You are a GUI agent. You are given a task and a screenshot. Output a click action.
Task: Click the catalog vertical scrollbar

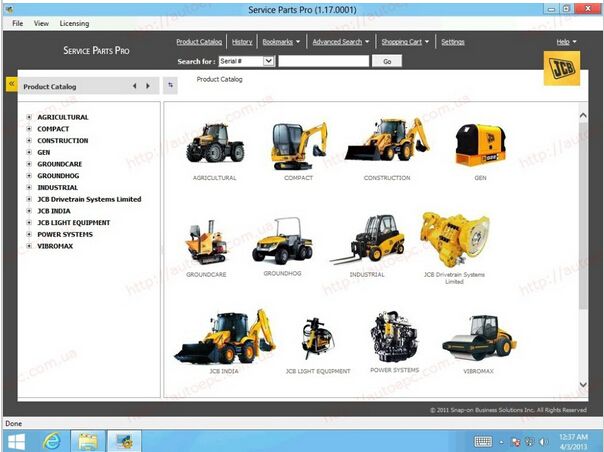[582, 250]
